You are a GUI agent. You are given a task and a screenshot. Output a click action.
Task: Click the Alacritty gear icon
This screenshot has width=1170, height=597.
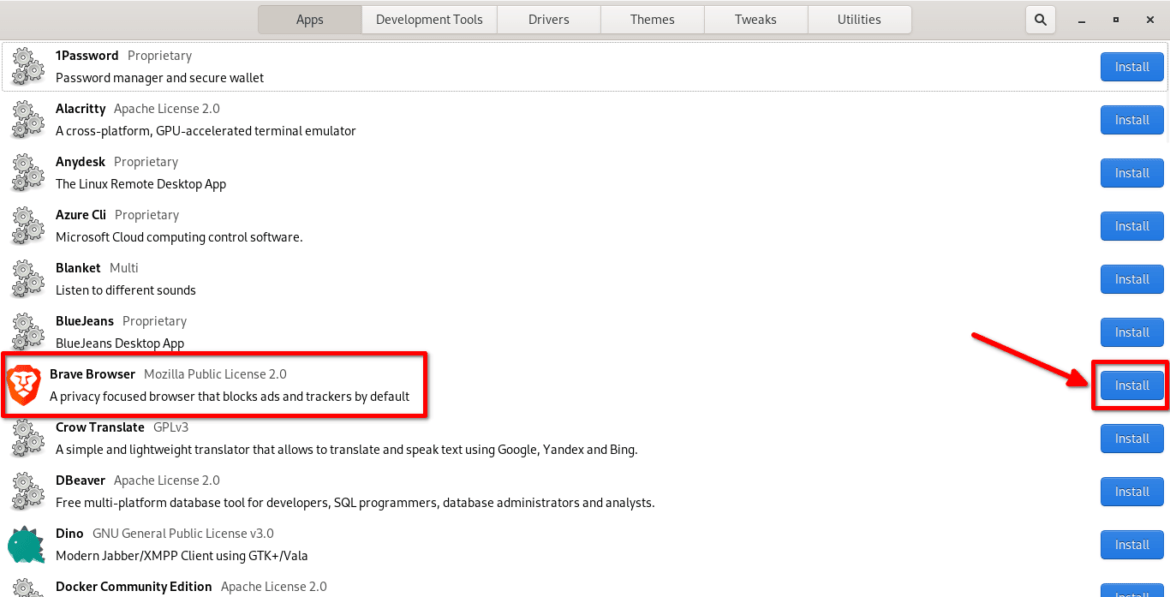tap(27, 120)
